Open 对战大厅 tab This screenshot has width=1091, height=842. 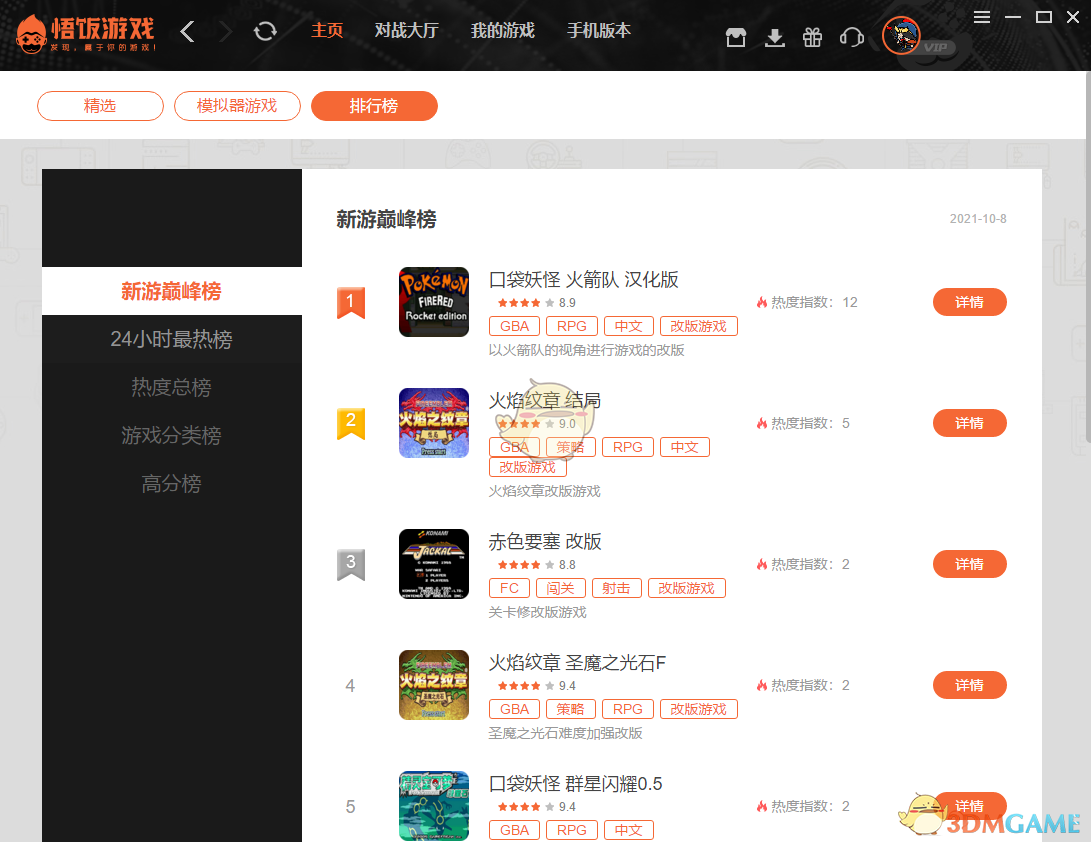coord(406,31)
